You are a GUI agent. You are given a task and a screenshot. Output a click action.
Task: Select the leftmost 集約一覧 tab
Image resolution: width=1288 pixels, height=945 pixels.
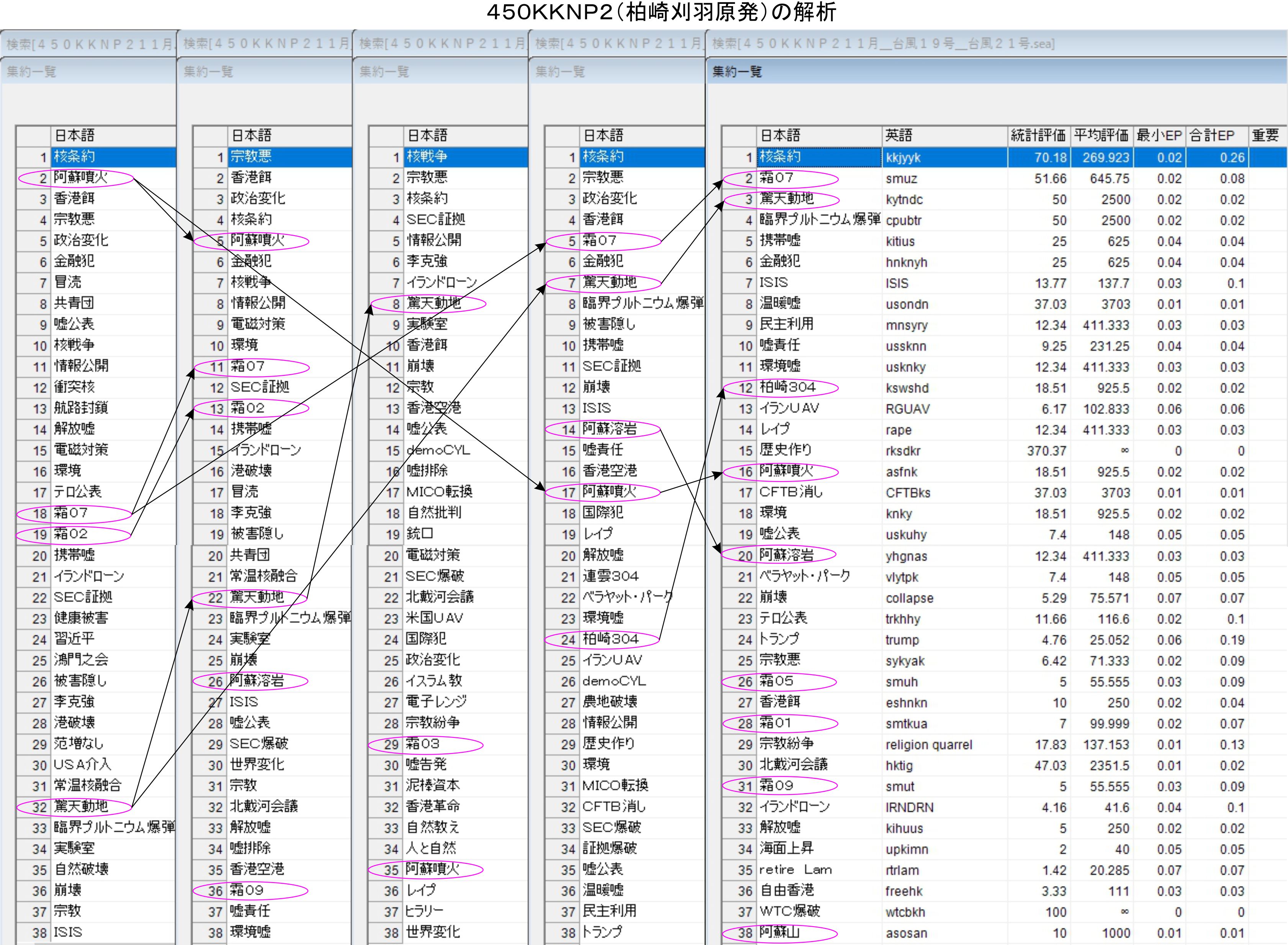tap(31, 72)
